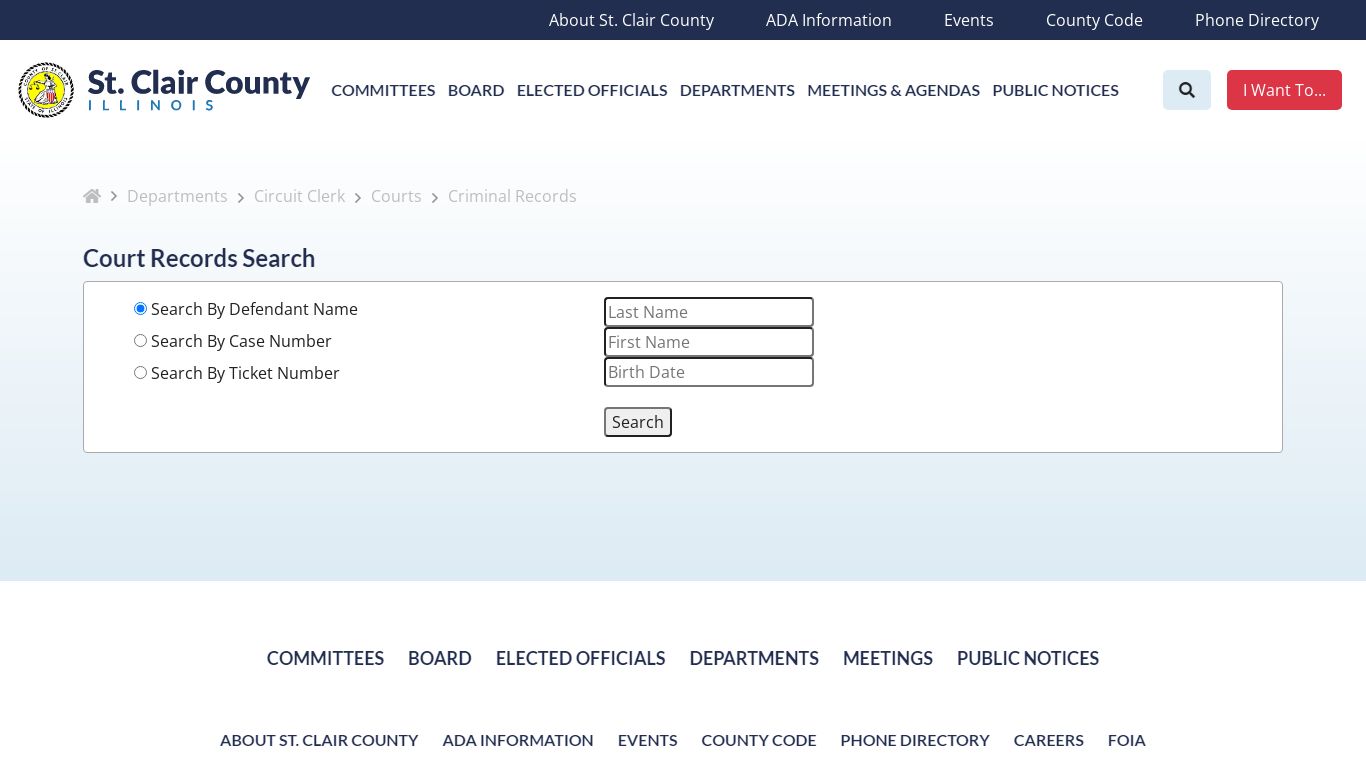
Task: Open the I Want To... button
Action: (x=1284, y=90)
